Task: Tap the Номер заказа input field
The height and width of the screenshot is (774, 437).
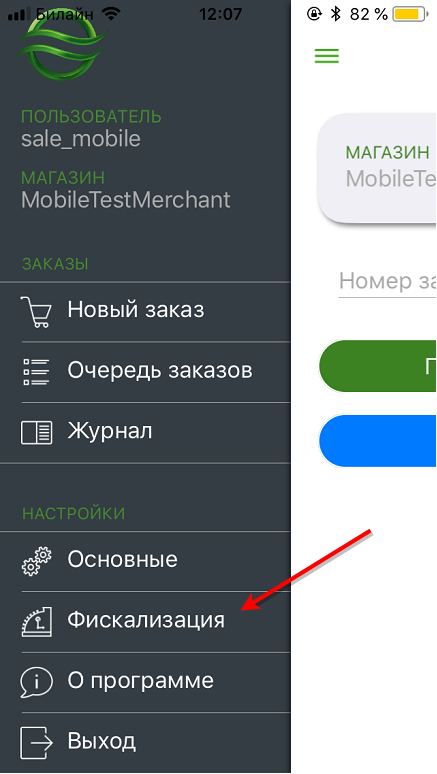Action: [387, 281]
